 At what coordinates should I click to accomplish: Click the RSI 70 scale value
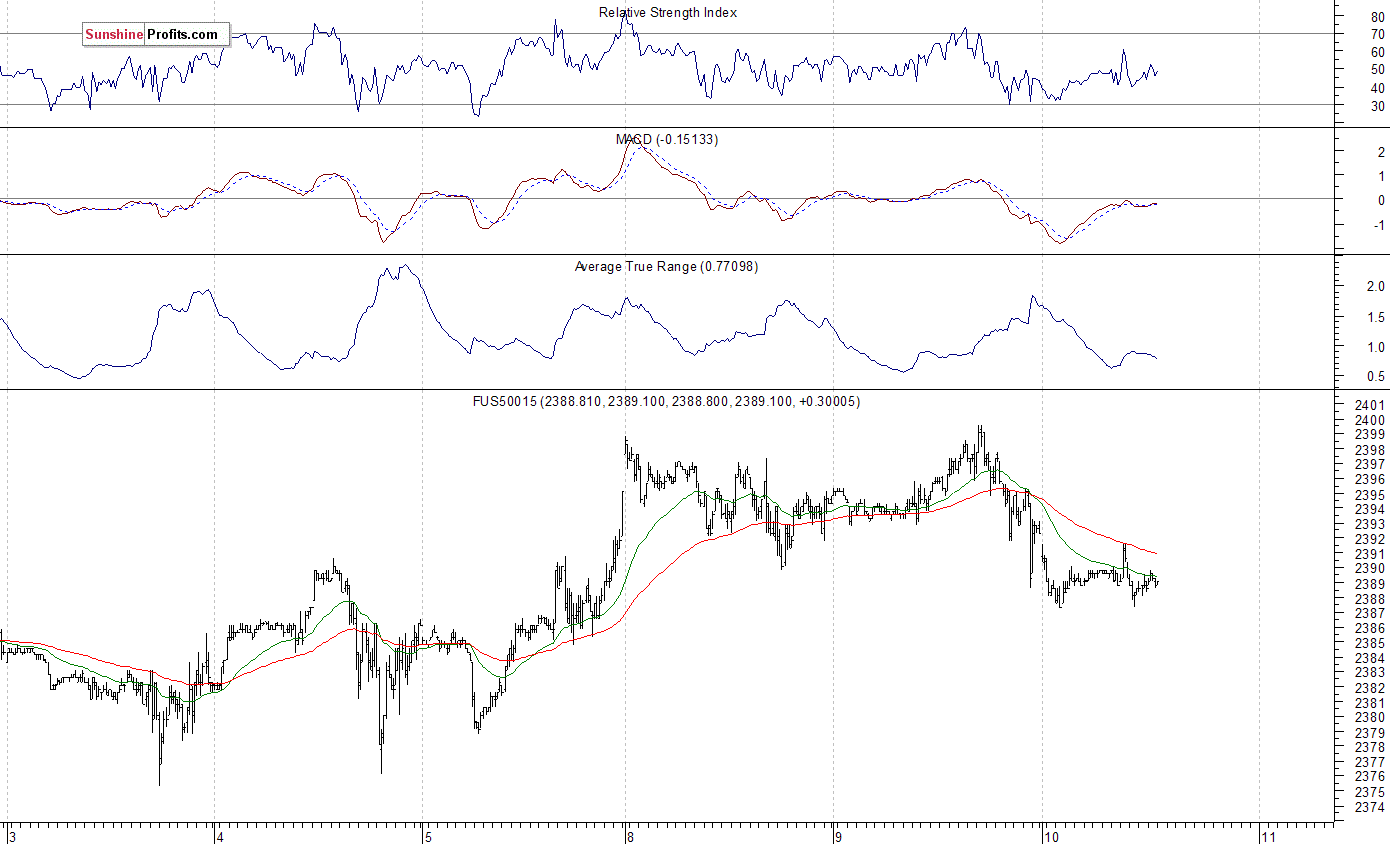1378,34
